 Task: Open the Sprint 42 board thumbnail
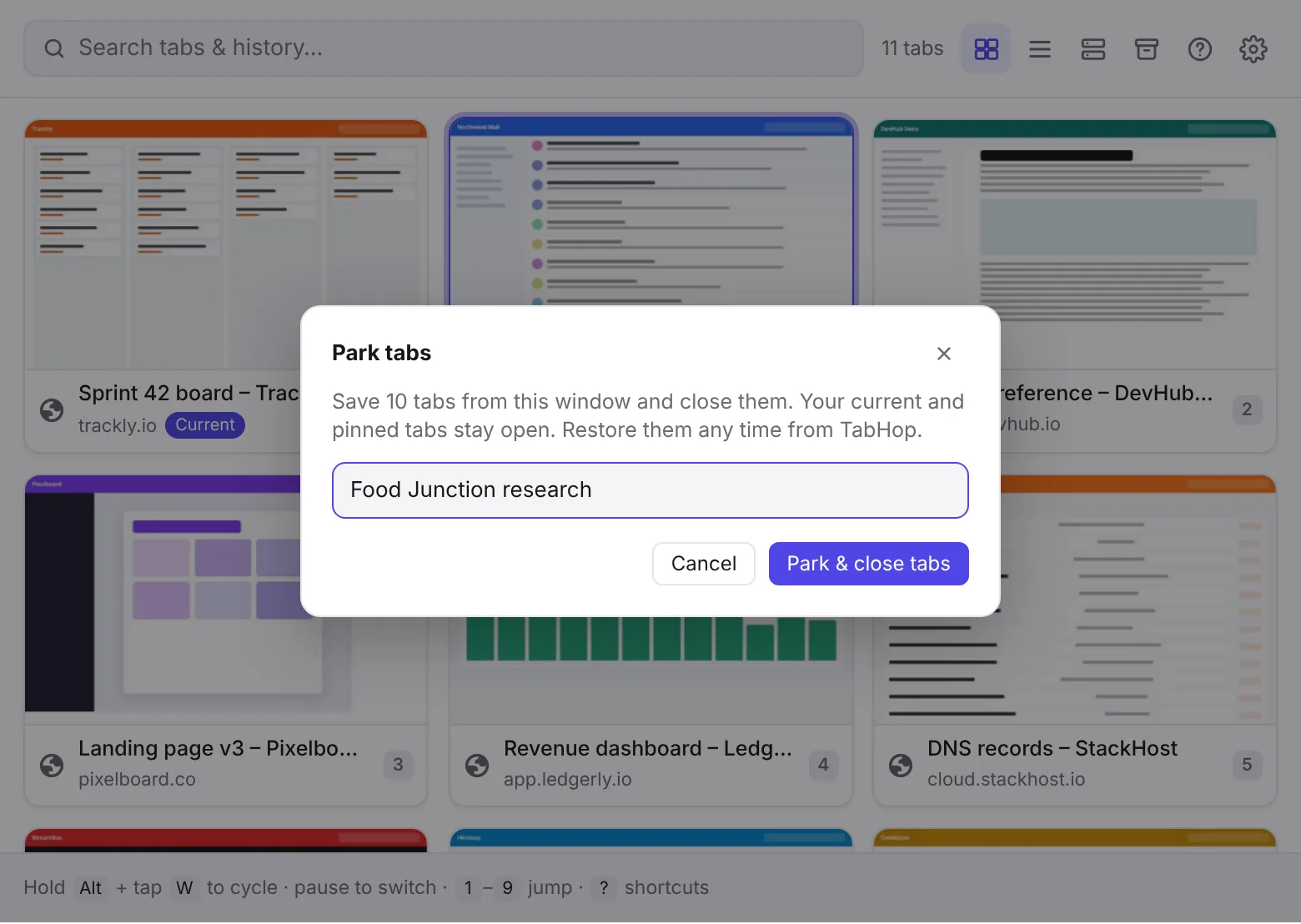coord(226,245)
